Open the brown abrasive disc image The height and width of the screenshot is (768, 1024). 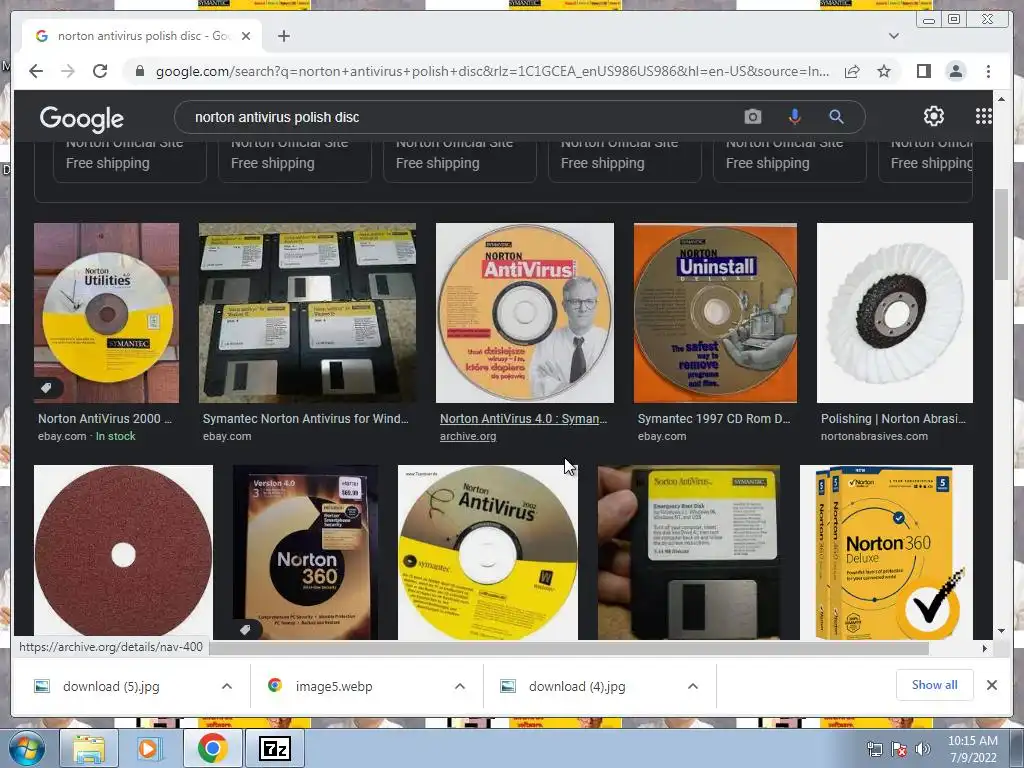tap(123, 552)
